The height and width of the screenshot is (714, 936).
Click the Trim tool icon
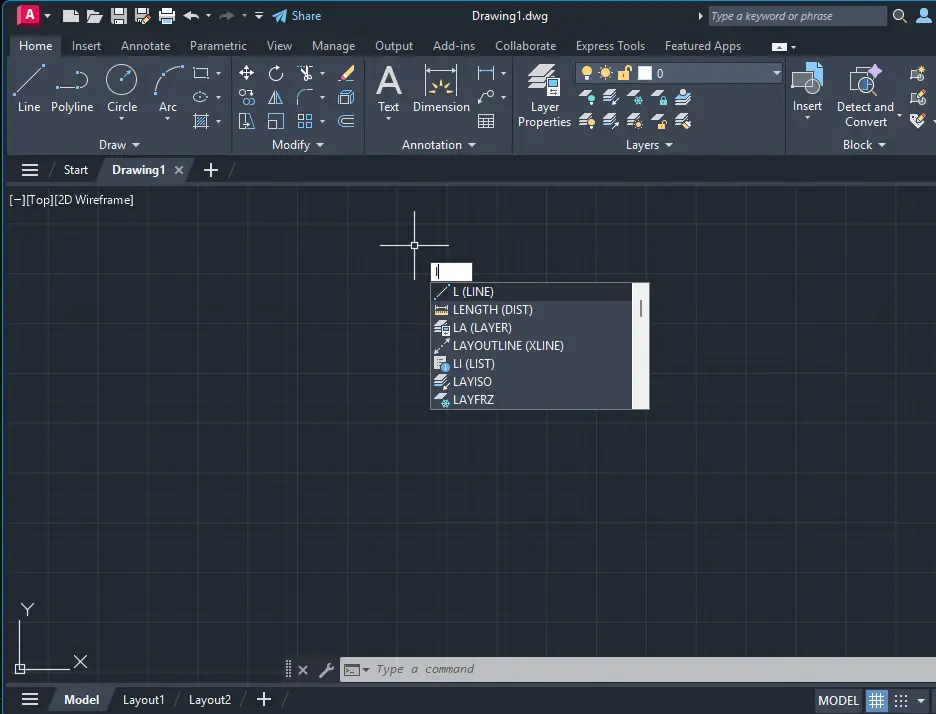tap(306, 73)
